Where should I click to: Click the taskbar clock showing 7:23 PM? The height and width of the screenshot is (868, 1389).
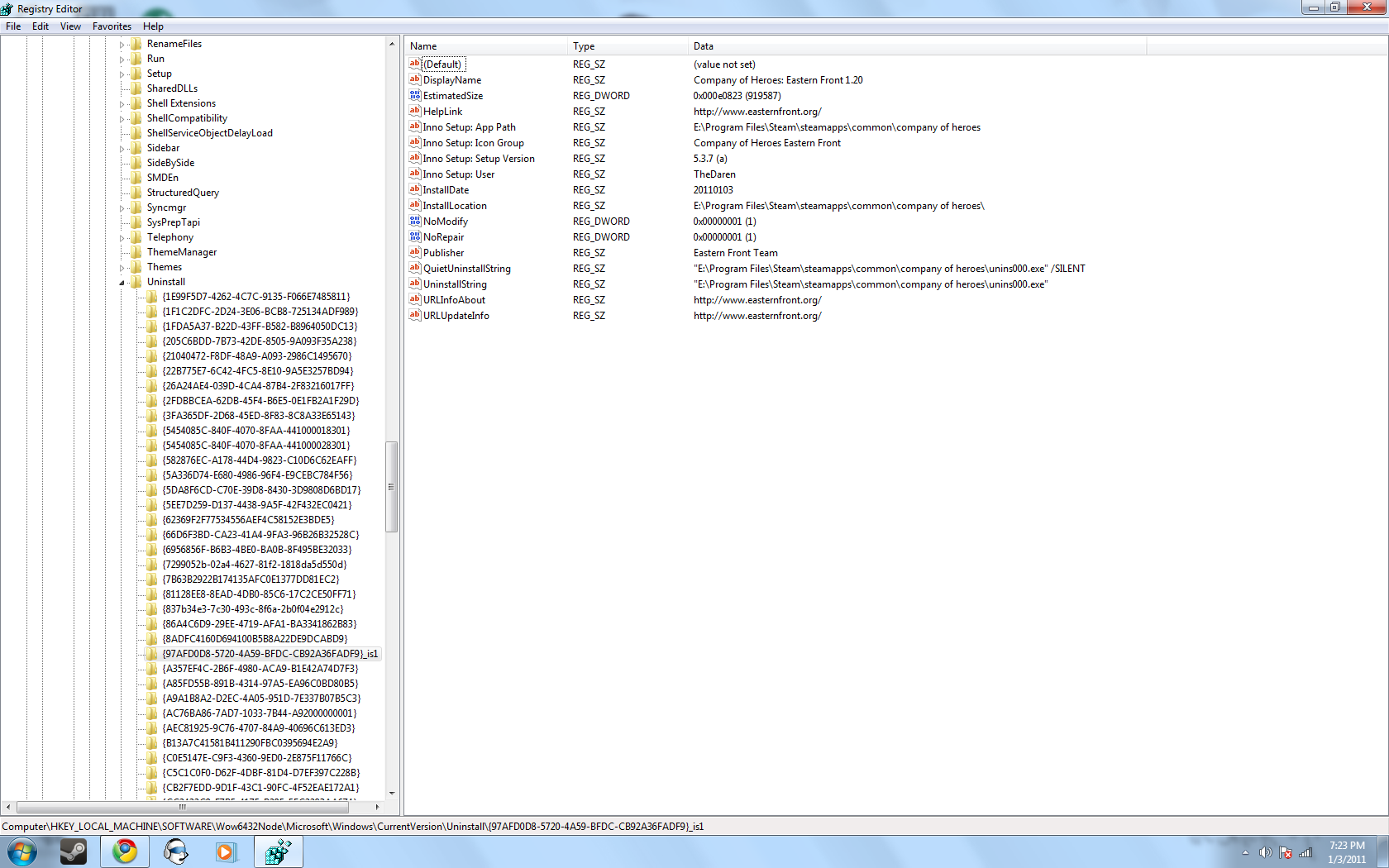coord(1347,852)
